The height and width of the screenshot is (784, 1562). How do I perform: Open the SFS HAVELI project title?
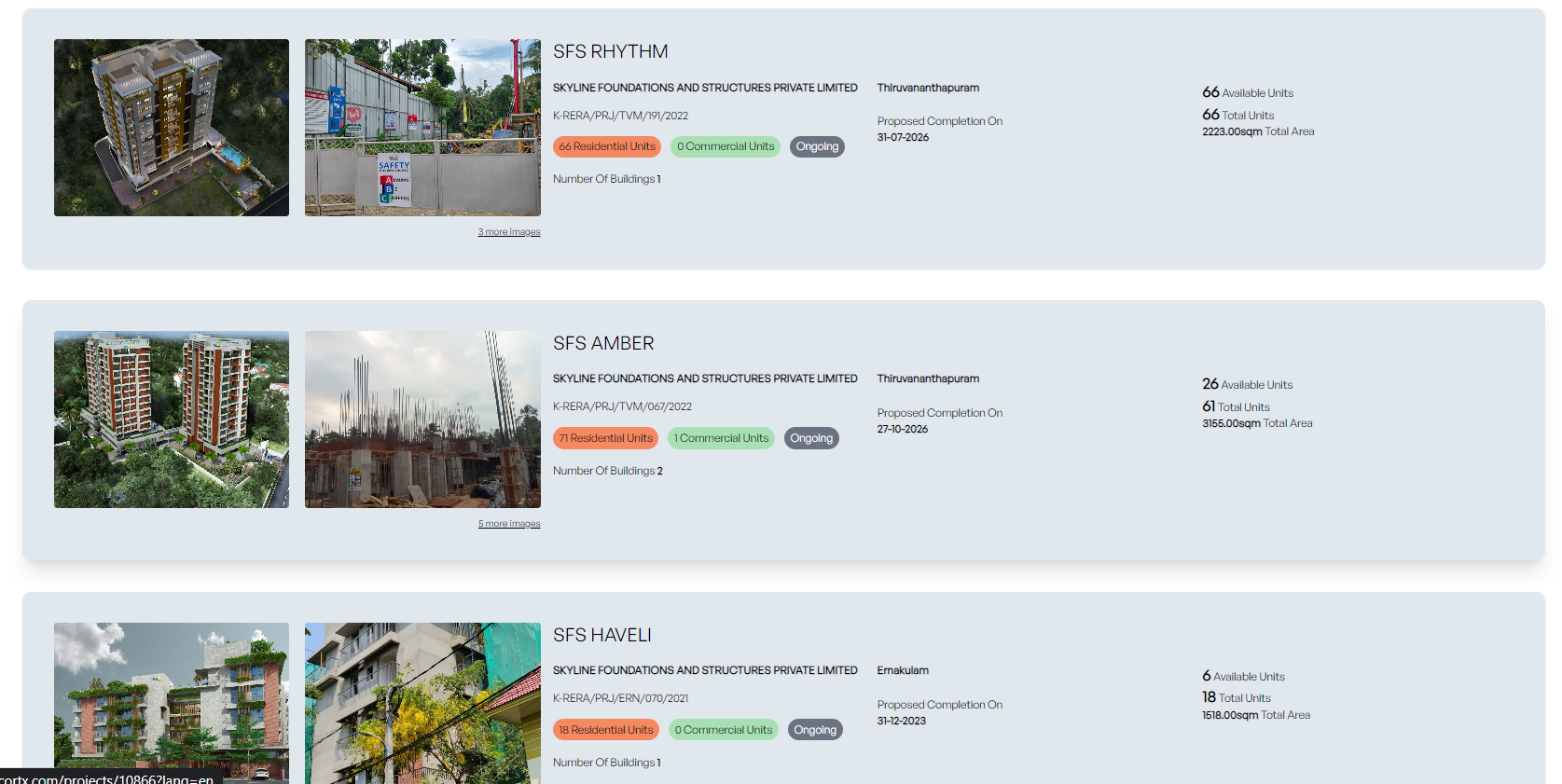pos(601,636)
